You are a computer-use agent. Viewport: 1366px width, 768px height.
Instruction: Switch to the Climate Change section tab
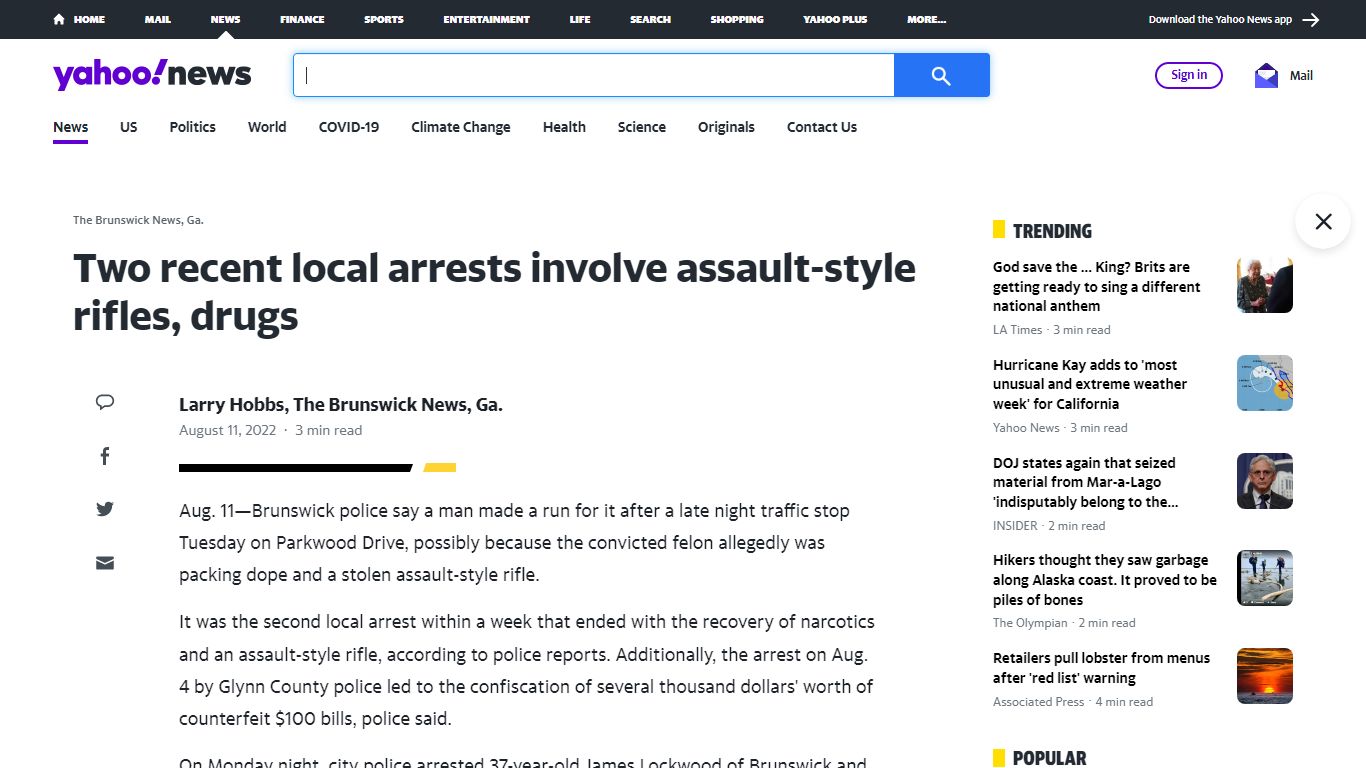461,127
